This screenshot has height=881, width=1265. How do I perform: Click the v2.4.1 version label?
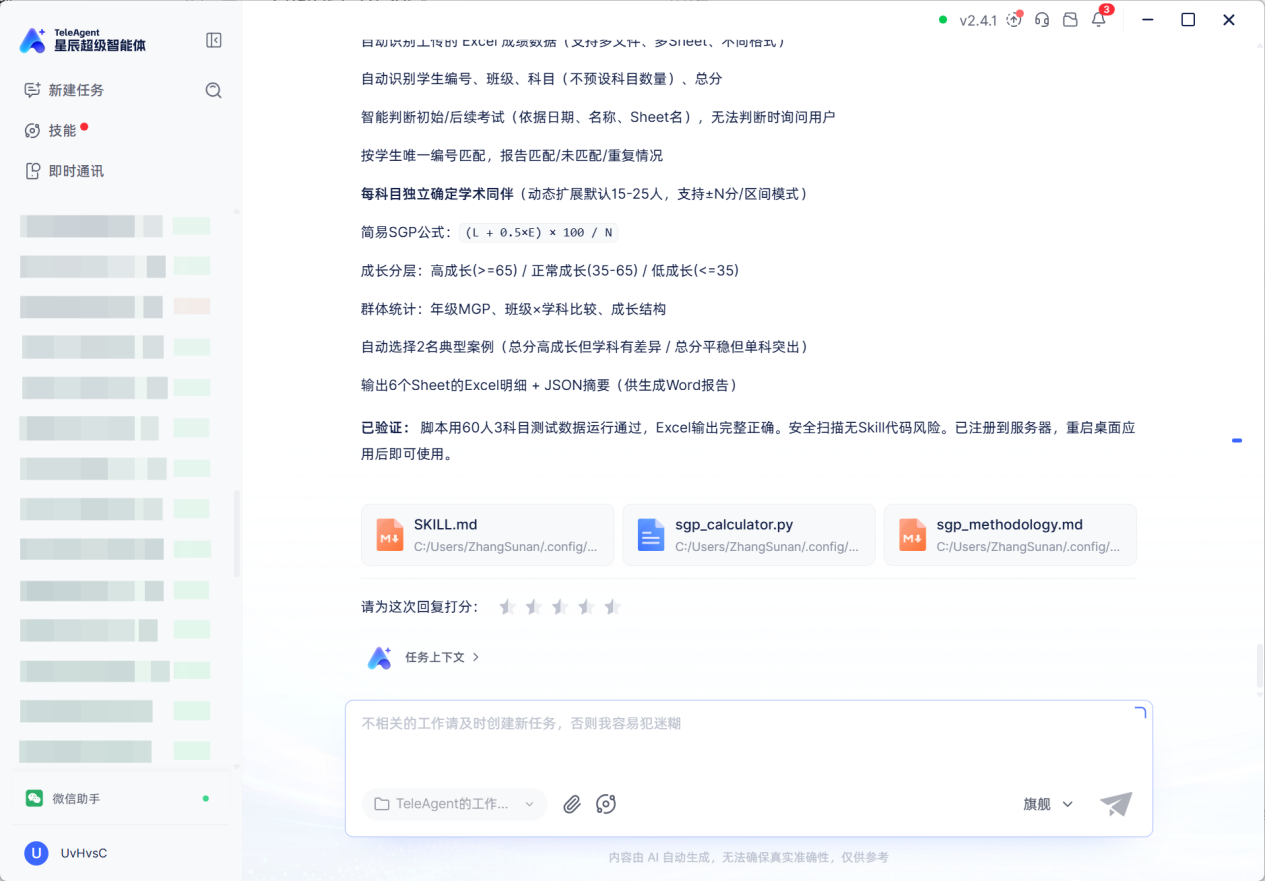[x=978, y=20]
